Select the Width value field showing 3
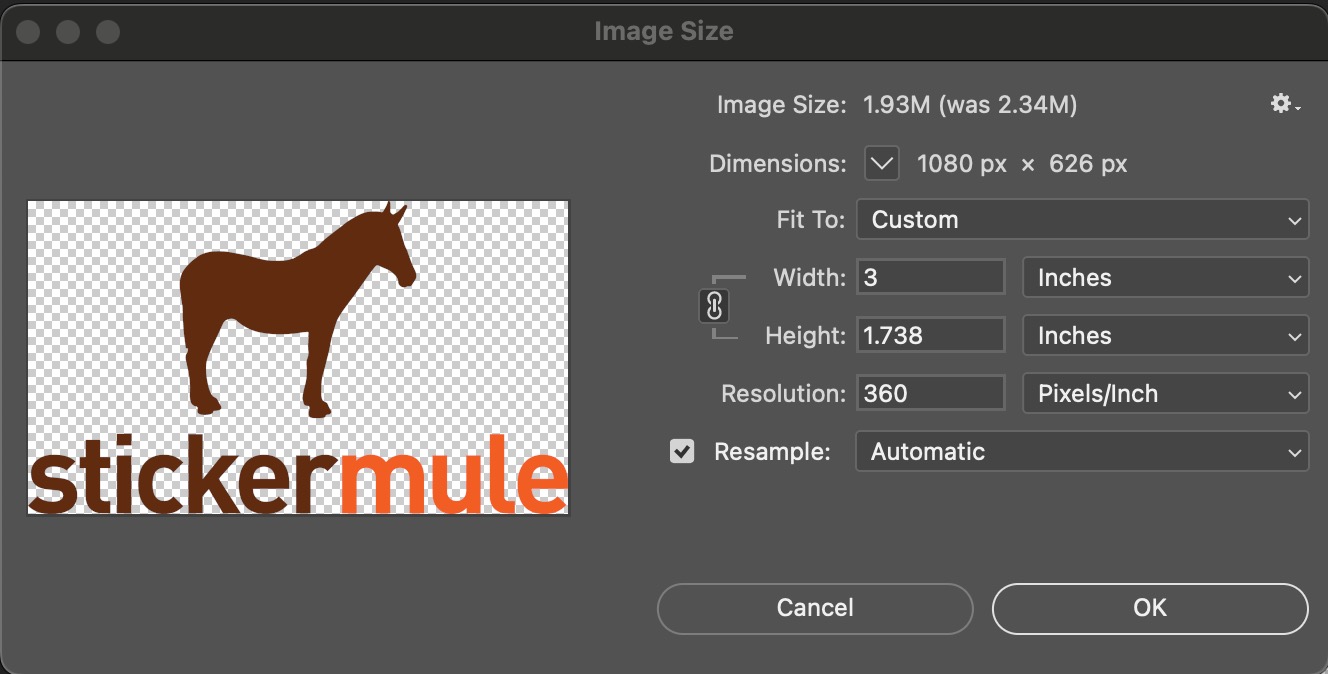Viewport: 1328px width, 674px height. click(x=930, y=277)
